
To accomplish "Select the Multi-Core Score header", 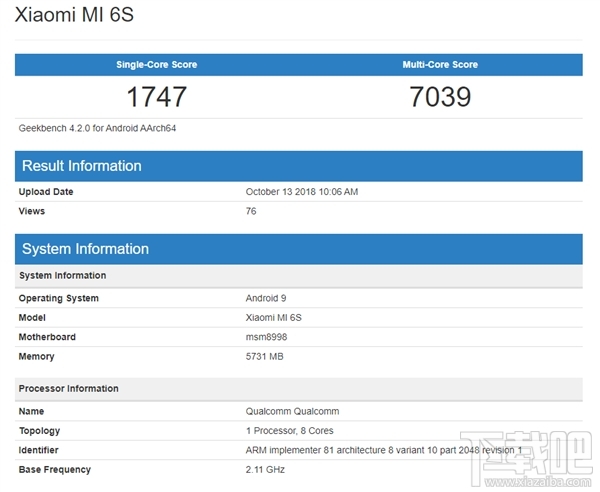I will pos(440,65).
